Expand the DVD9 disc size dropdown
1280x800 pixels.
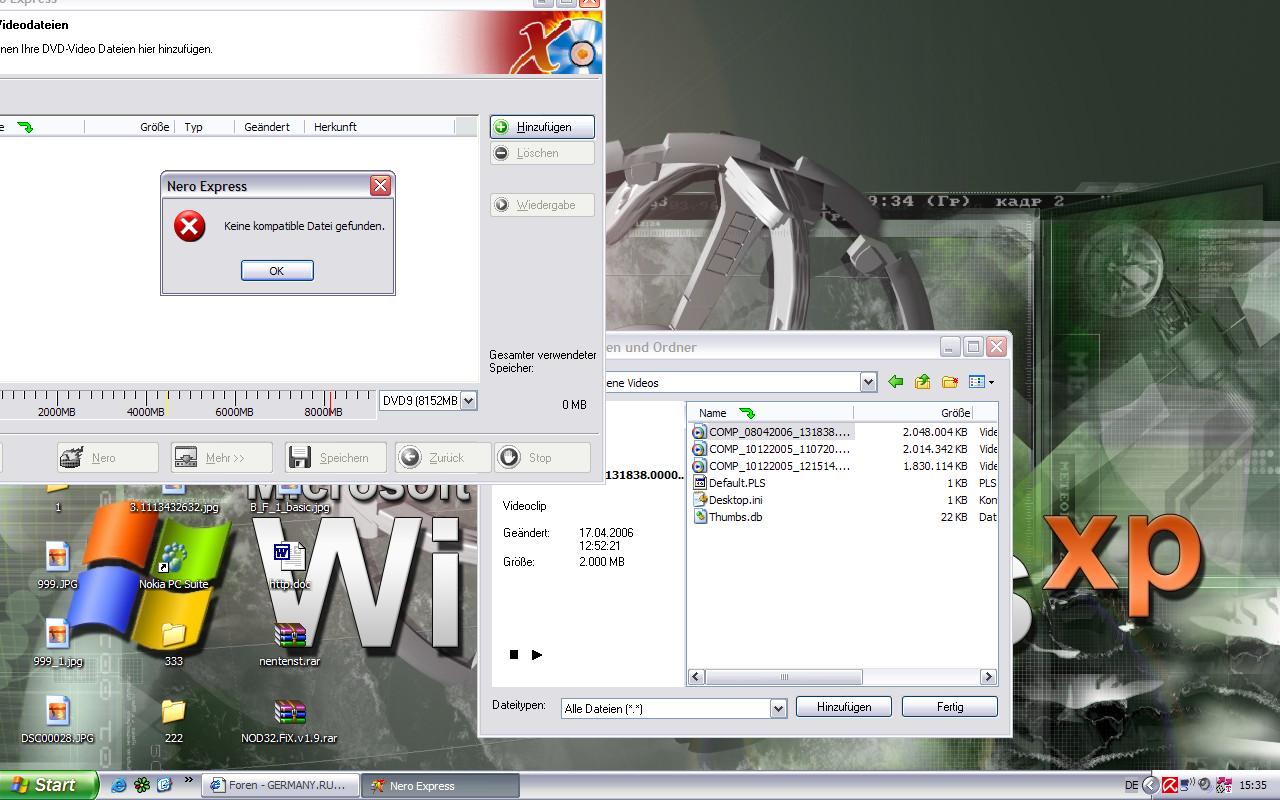point(468,401)
